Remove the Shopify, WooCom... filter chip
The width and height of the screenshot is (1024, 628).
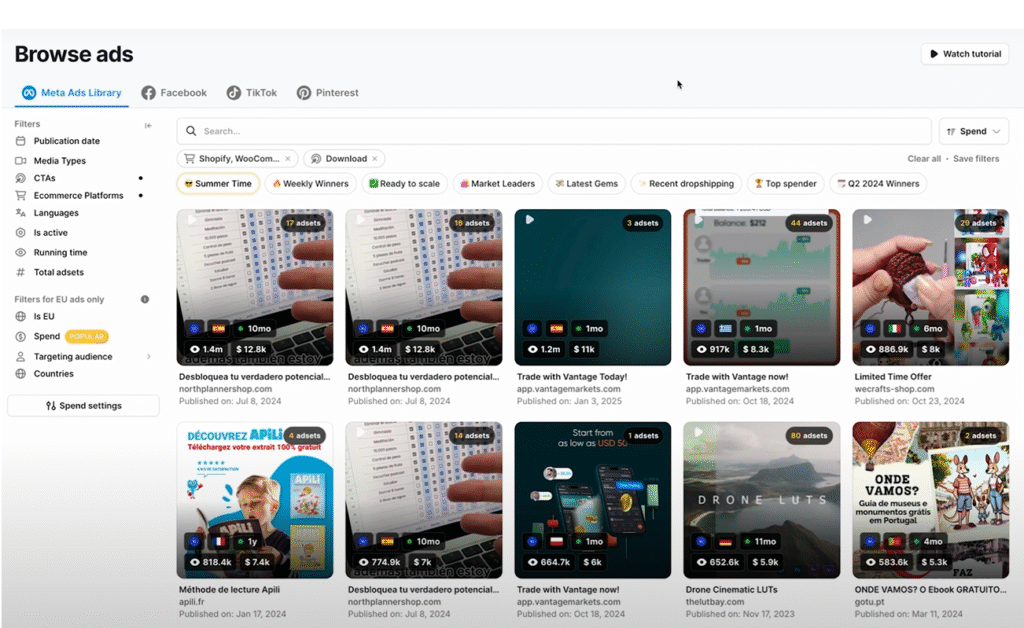tap(288, 159)
